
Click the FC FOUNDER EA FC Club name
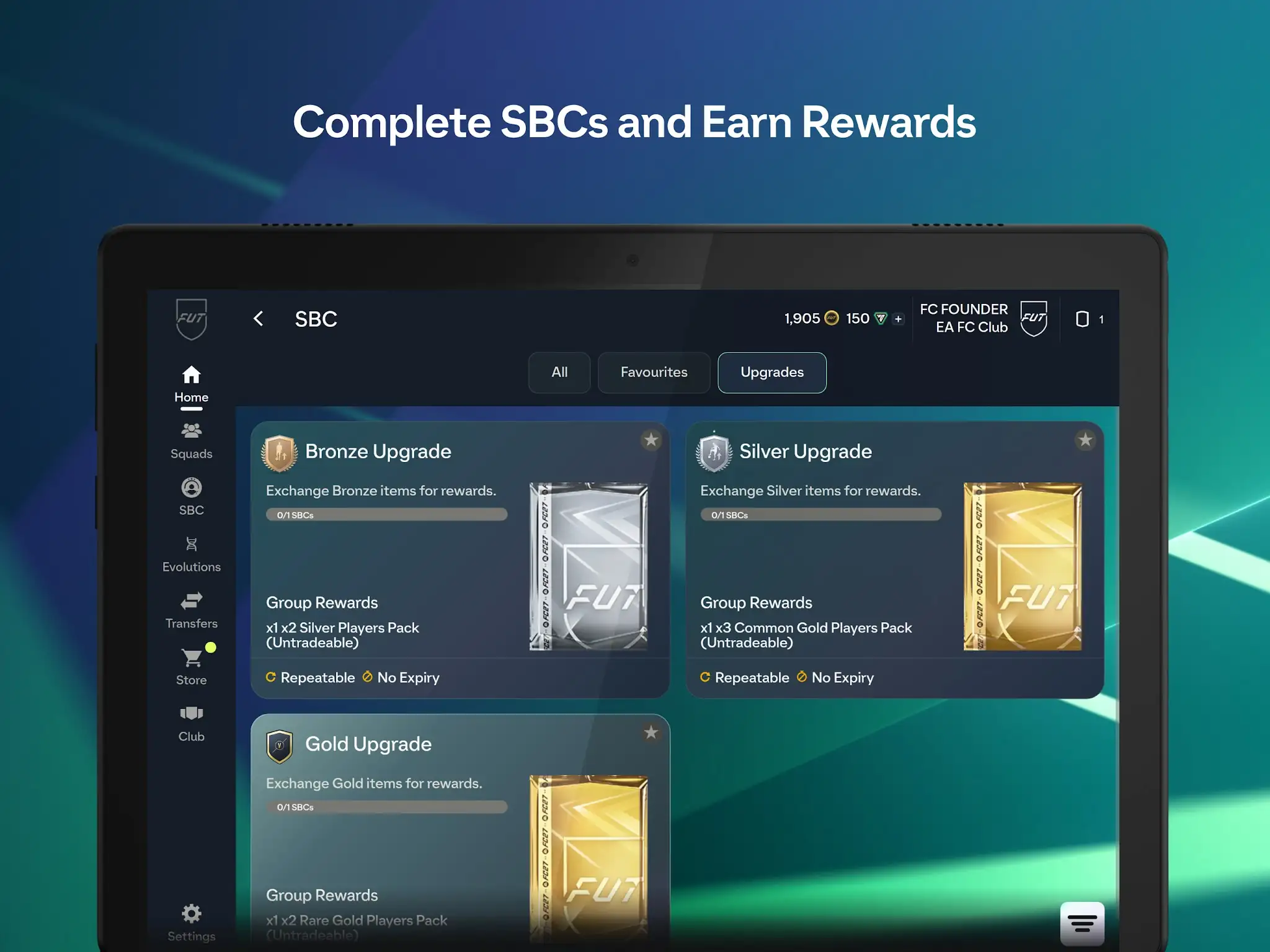click(x=964, y=318)
